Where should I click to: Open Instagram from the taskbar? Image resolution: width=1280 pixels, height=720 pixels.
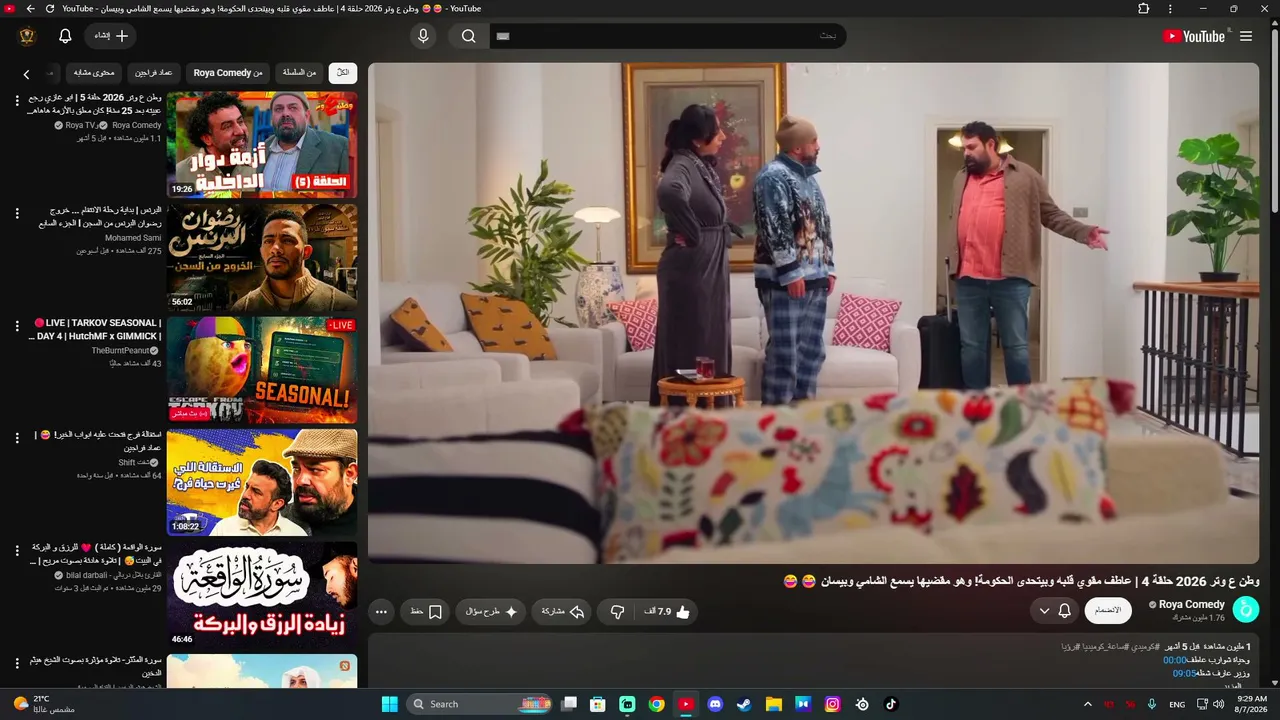832,704
